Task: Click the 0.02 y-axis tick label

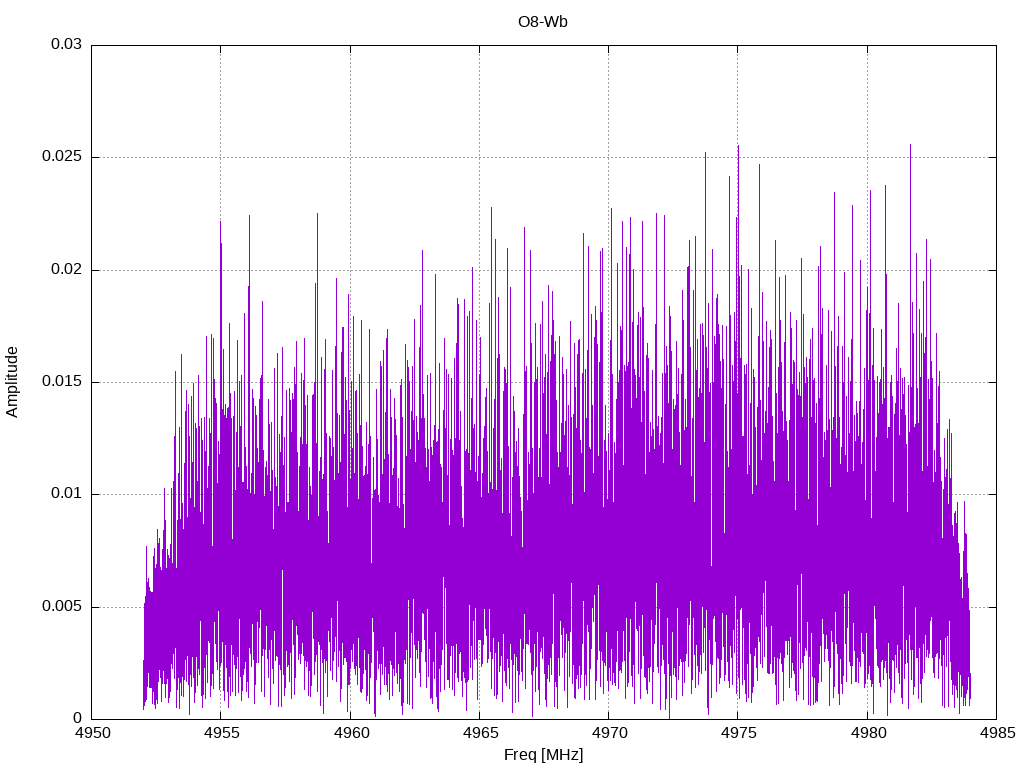Action: click(x=67, y=270)
